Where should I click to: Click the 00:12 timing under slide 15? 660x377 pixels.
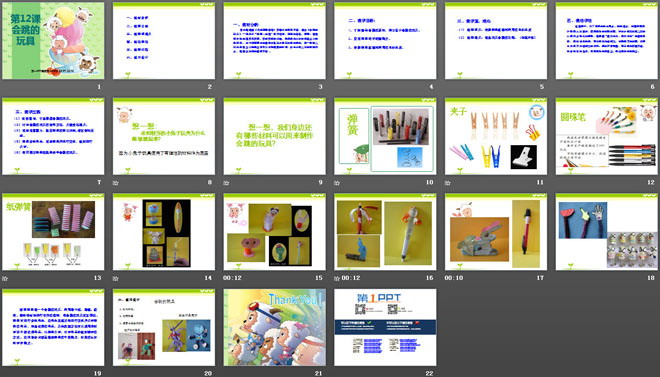[x=232, y=278]
